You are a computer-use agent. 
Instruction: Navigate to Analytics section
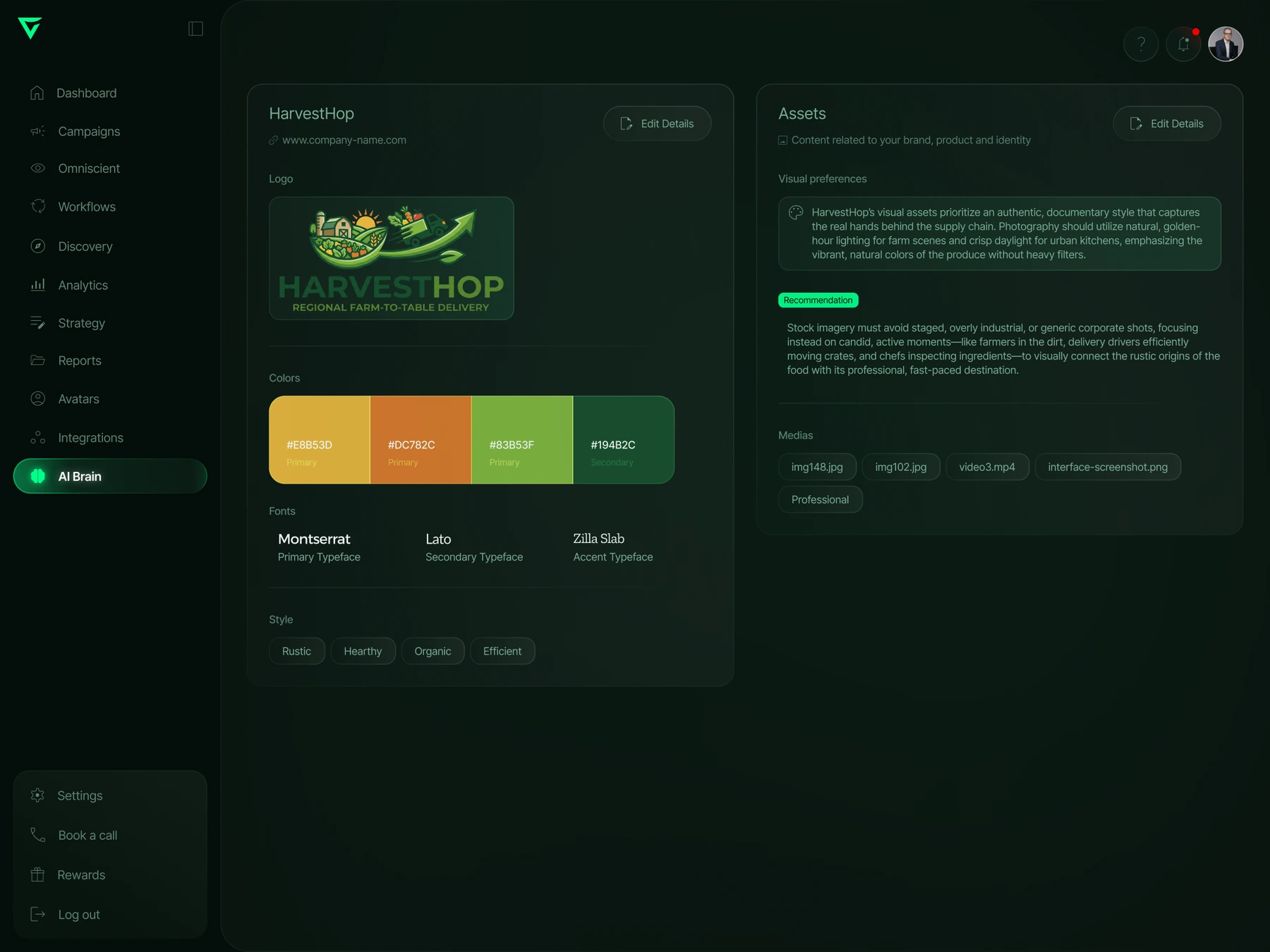(x=110, y=285)
